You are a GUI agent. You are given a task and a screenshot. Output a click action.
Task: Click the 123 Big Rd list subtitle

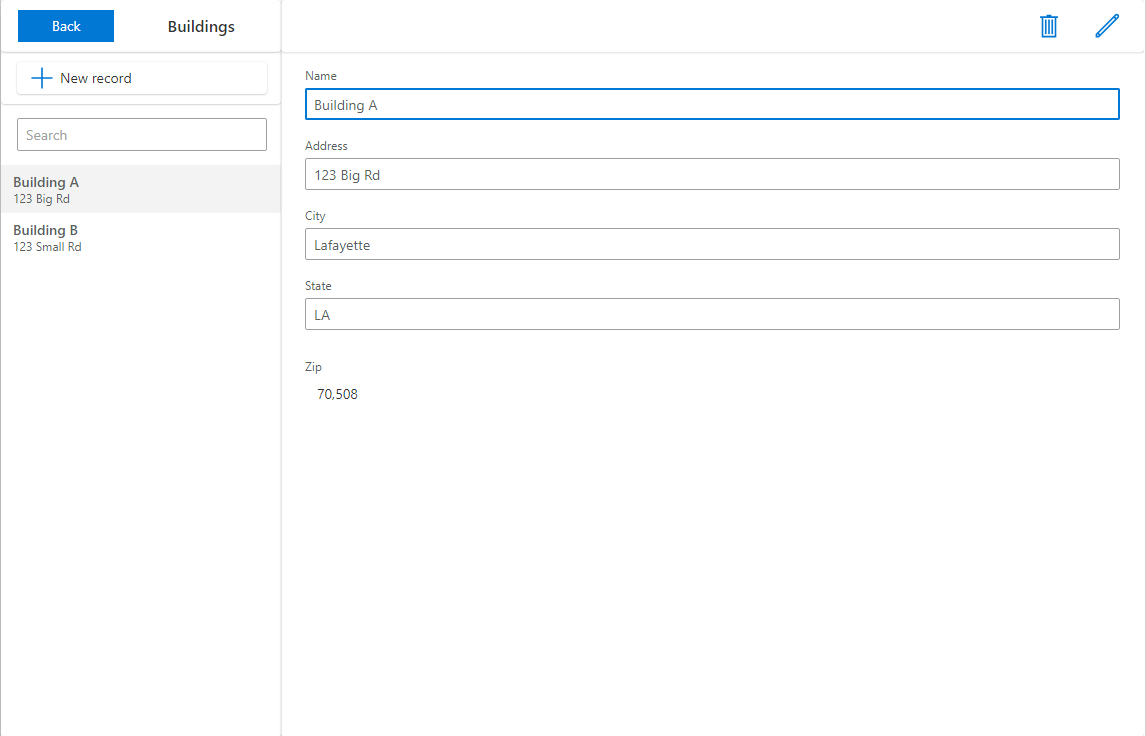point(42,199)
